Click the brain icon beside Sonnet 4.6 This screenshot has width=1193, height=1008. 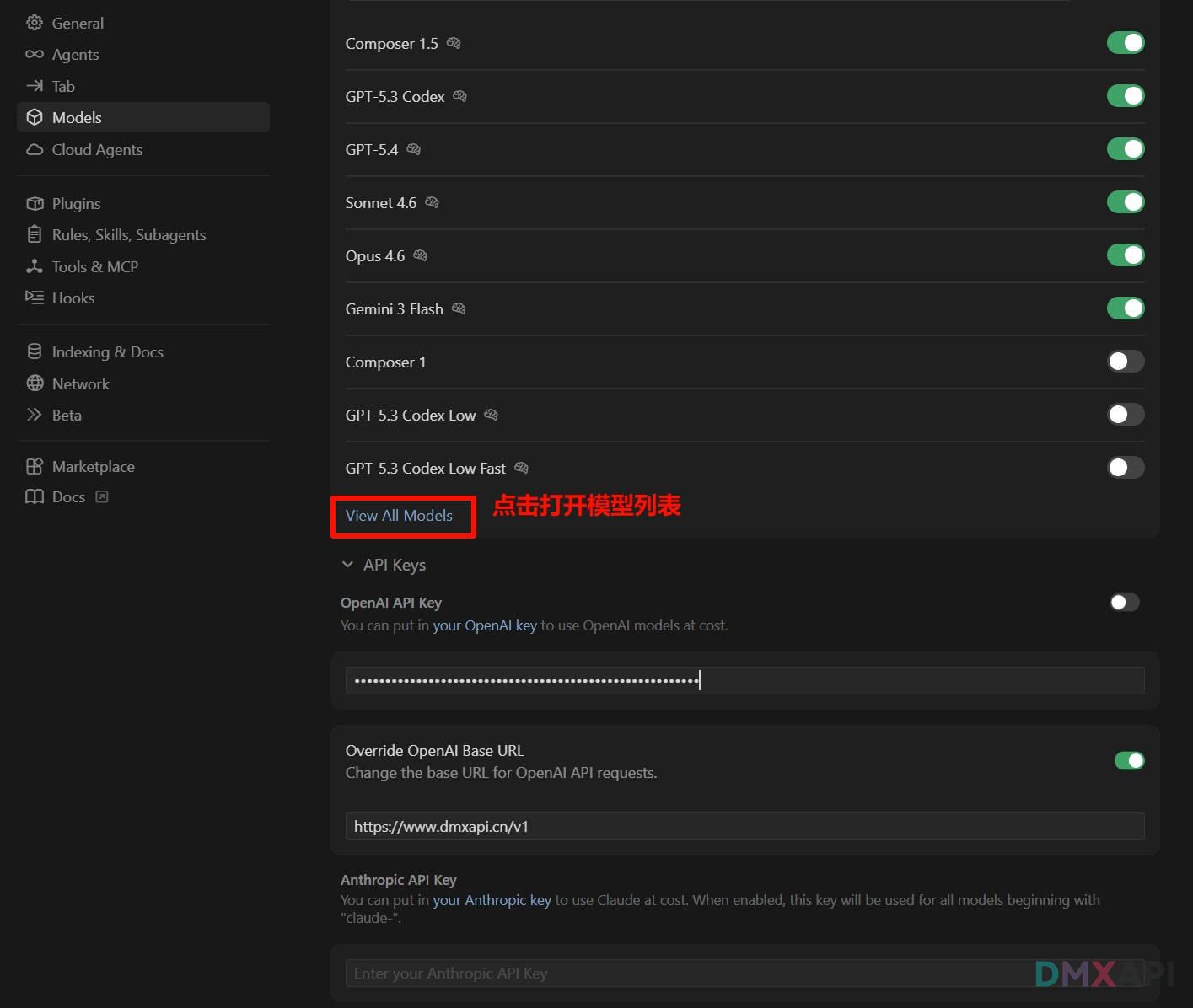click(x=432, y=202)
